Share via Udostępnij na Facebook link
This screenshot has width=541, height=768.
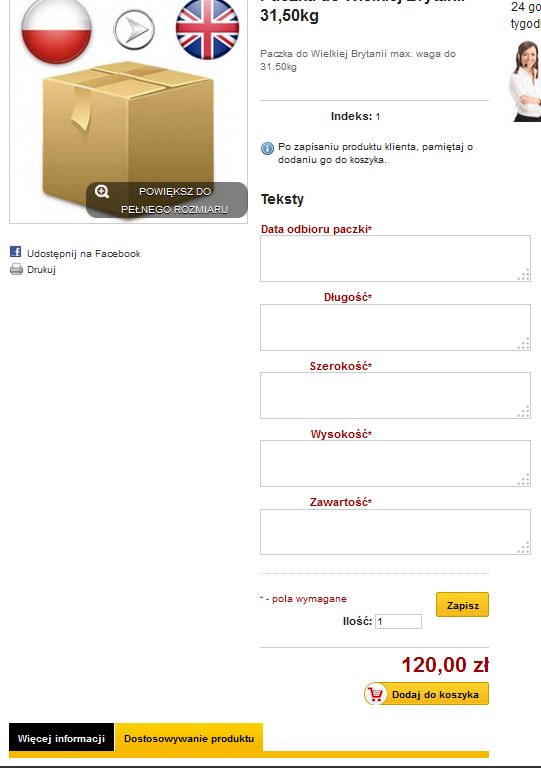pos(84,254)
